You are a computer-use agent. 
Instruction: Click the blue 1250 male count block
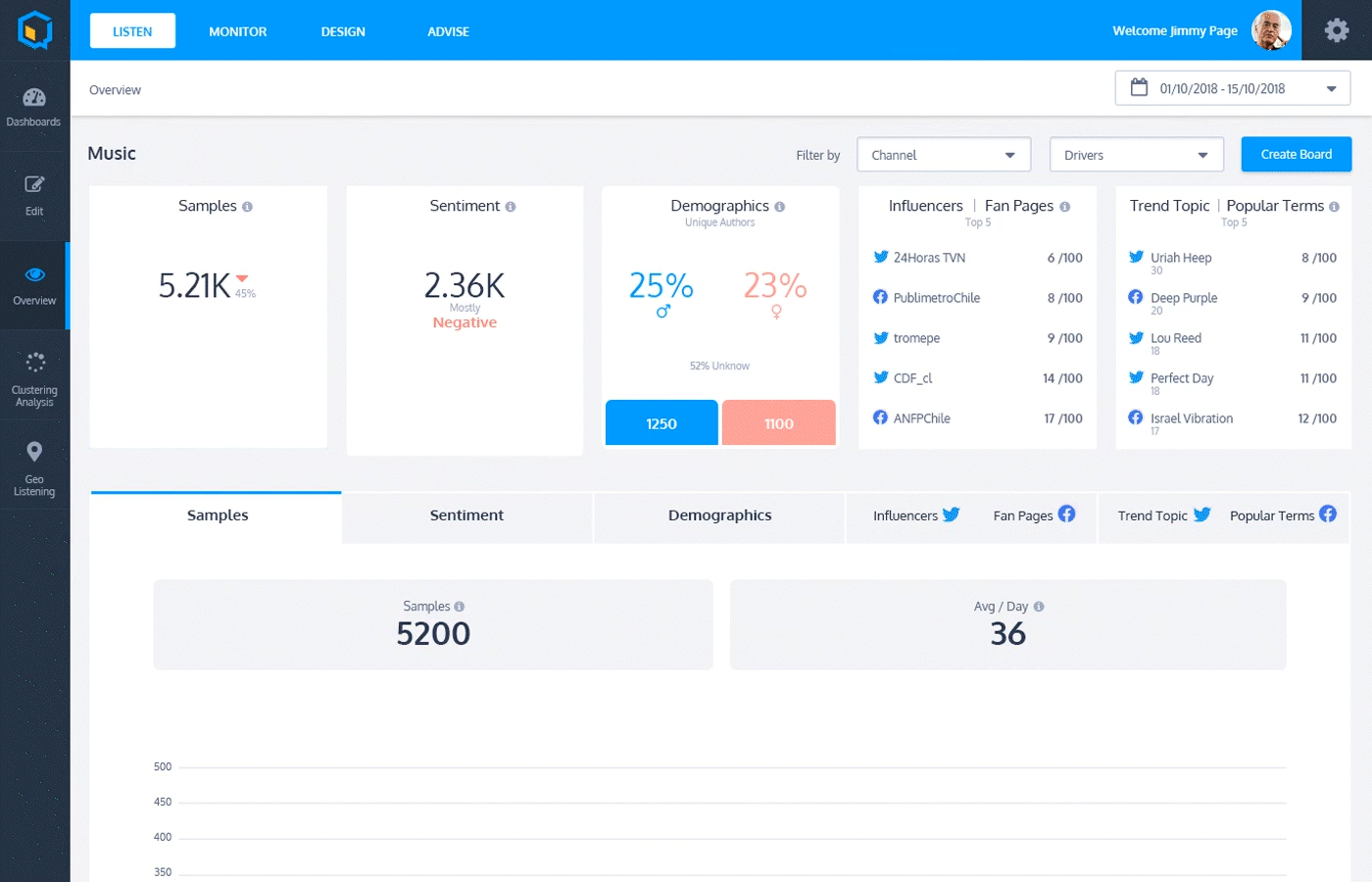tap(661, 423)
